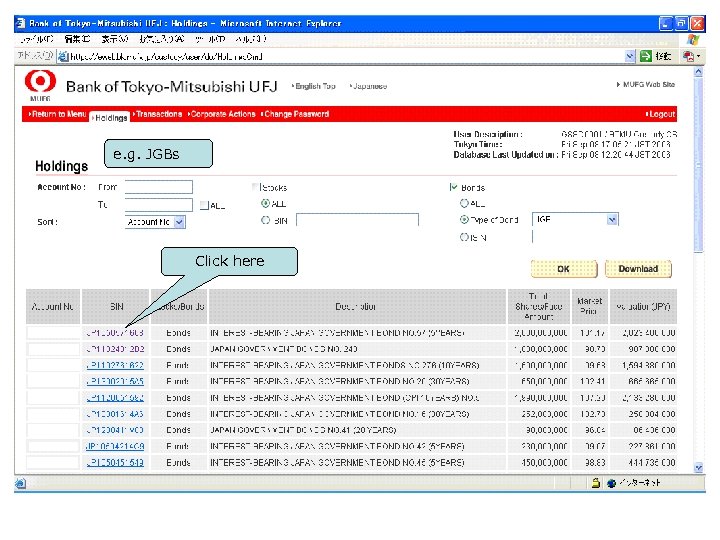720x540 pixels.
Task: Open ISIN link for Japan Government Bond NO.240
Action: (115, 349)
